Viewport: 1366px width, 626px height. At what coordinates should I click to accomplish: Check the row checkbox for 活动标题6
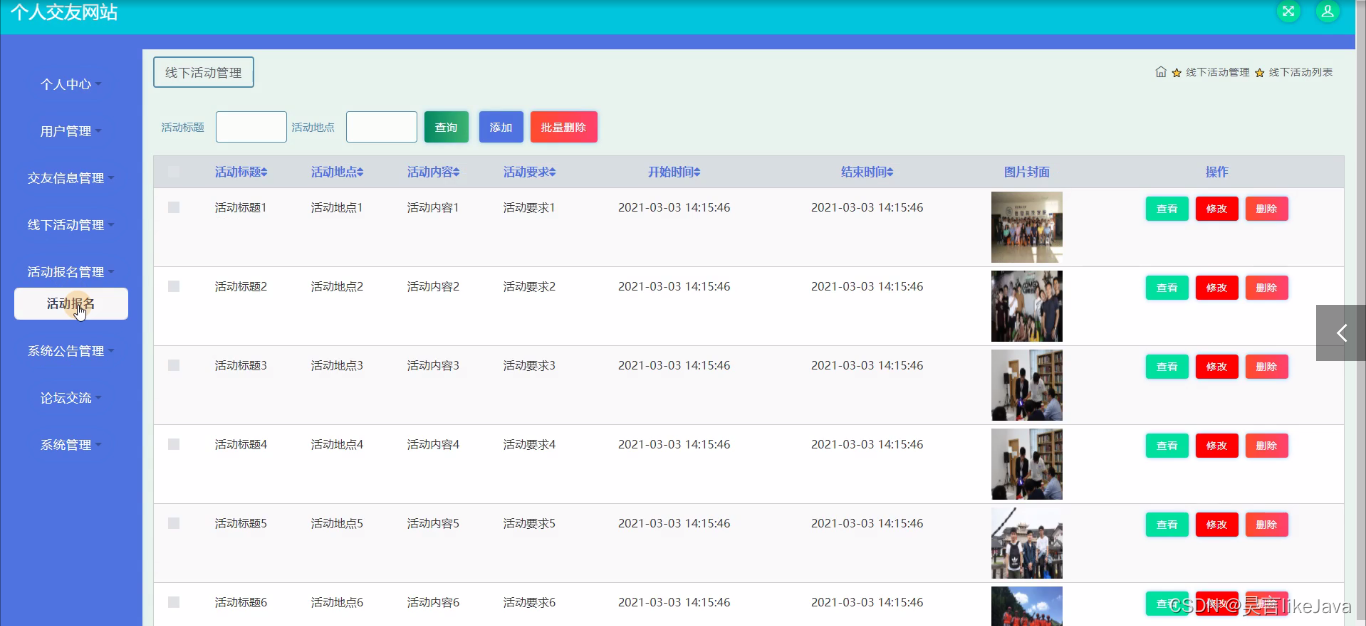click(x=174, y=602)
